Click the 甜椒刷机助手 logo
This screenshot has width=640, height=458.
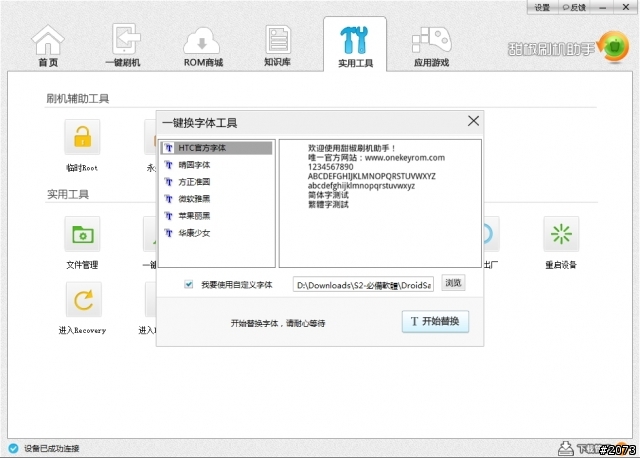click(x=568, y=48)
